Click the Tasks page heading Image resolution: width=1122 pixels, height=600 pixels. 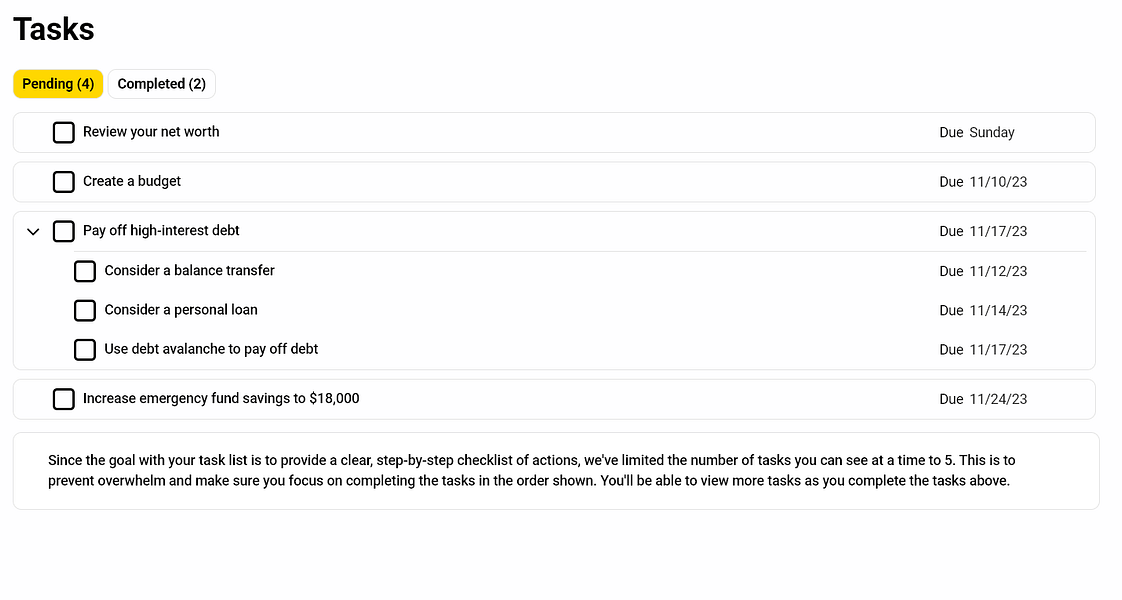(x=54, y=29)
